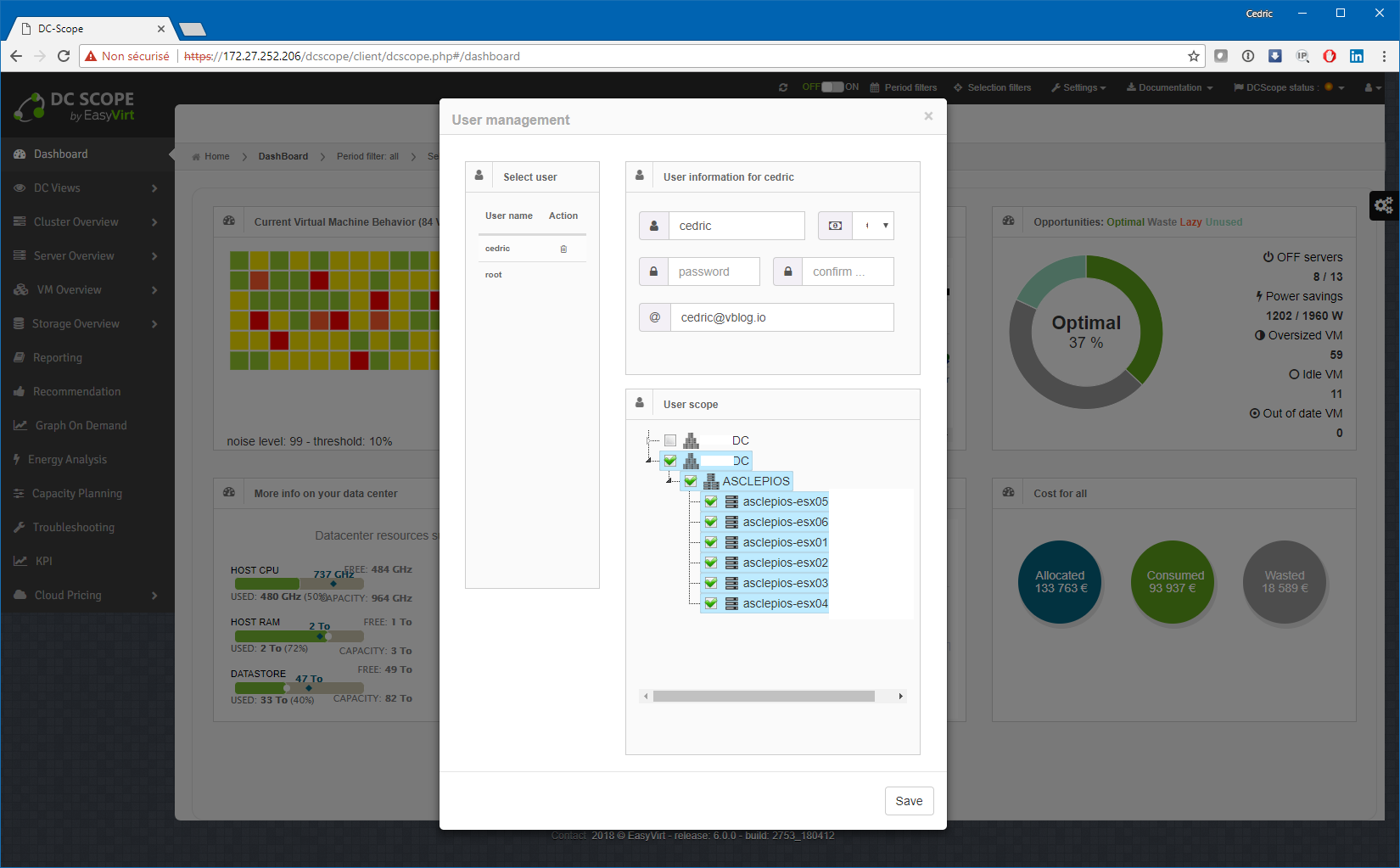Open the Documentation menu
This screenshot has width=1400, height=868.
1169,87
